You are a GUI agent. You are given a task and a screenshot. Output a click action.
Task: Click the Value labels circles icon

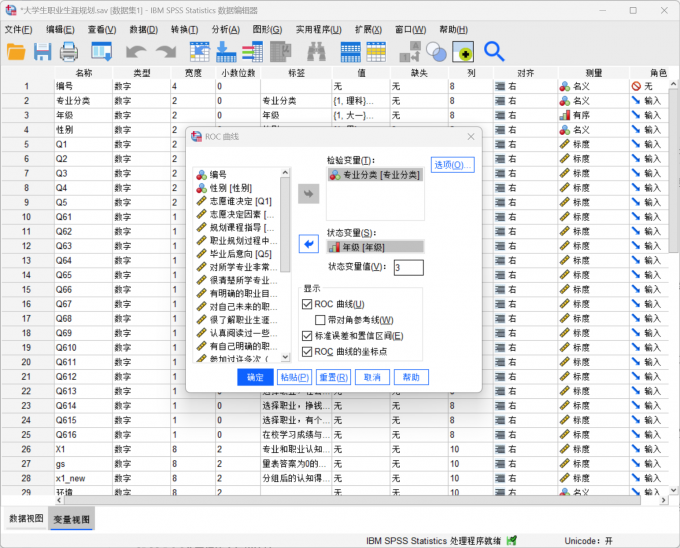coord(436,52)
